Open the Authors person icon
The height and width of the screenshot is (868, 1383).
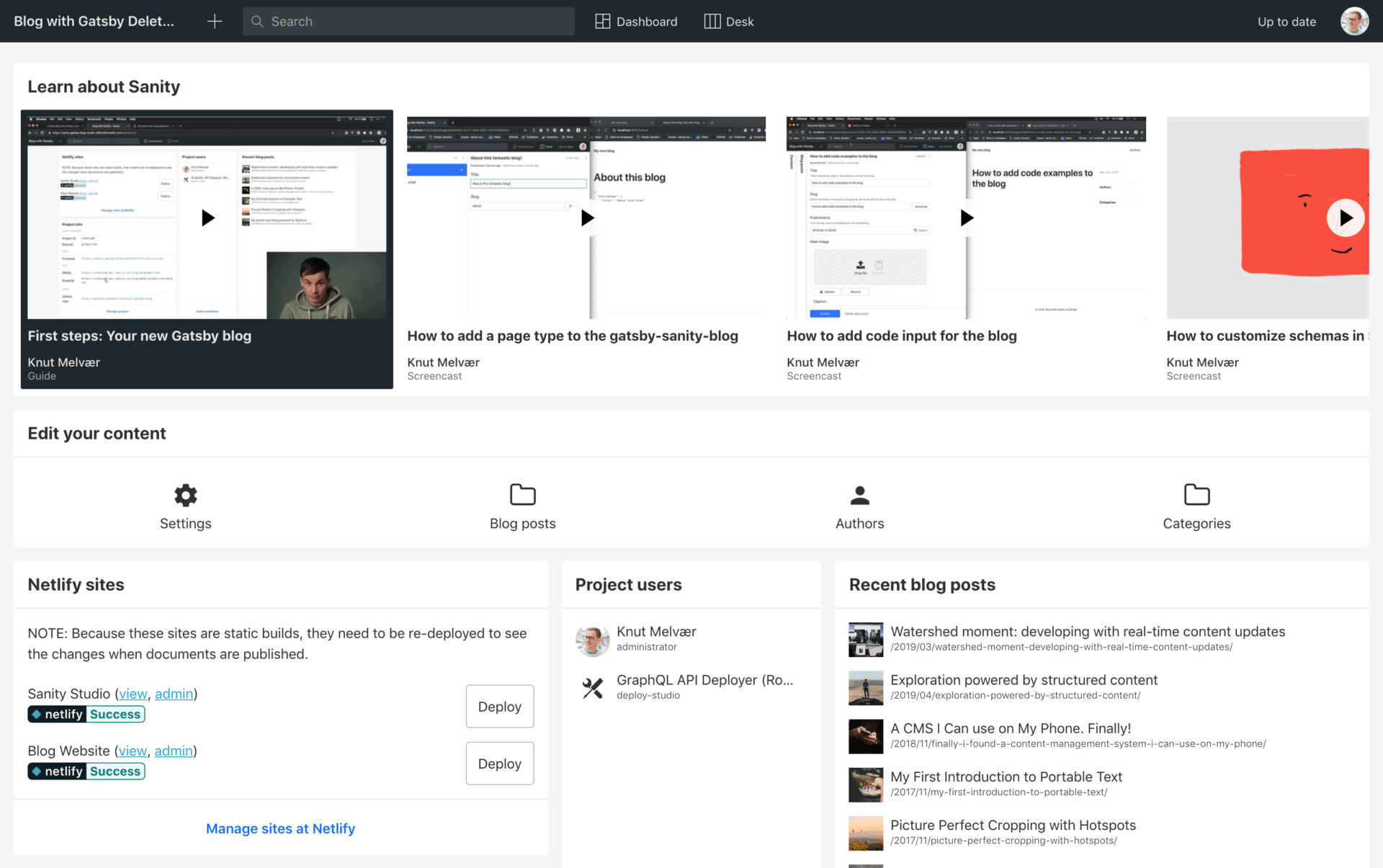coord(859,495)
